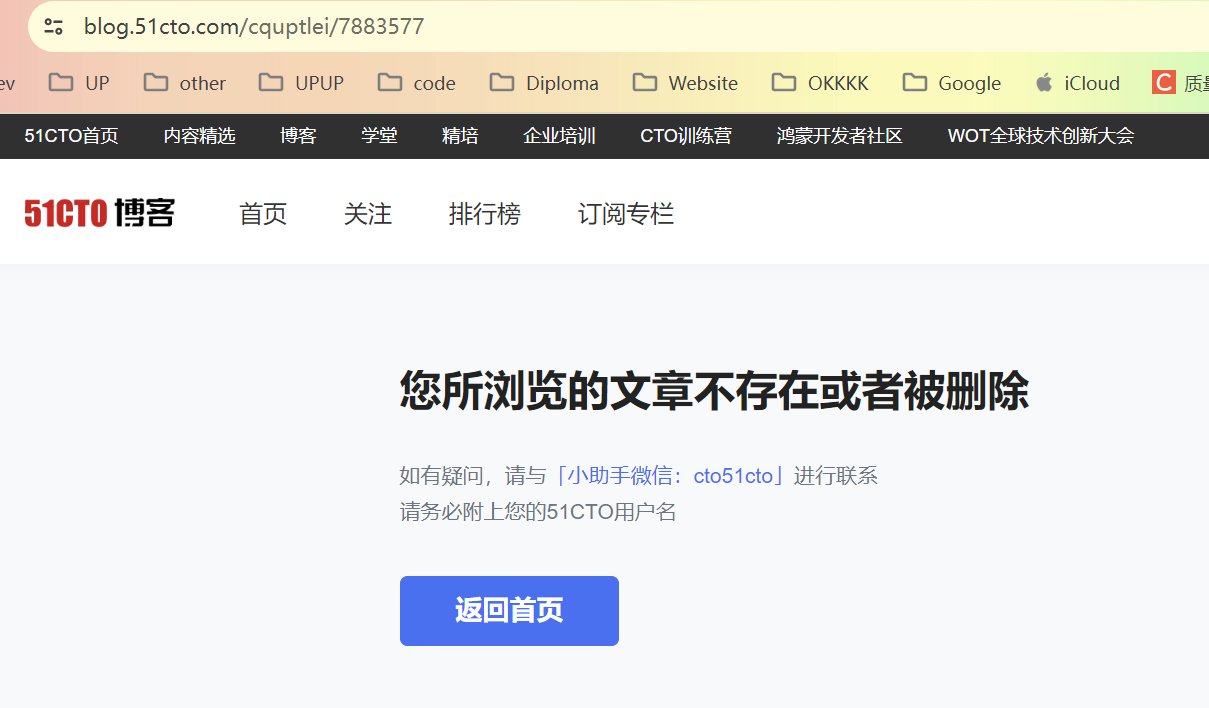
Task: Click the 51CTO博客 logo
Action: tap(98, 212)
